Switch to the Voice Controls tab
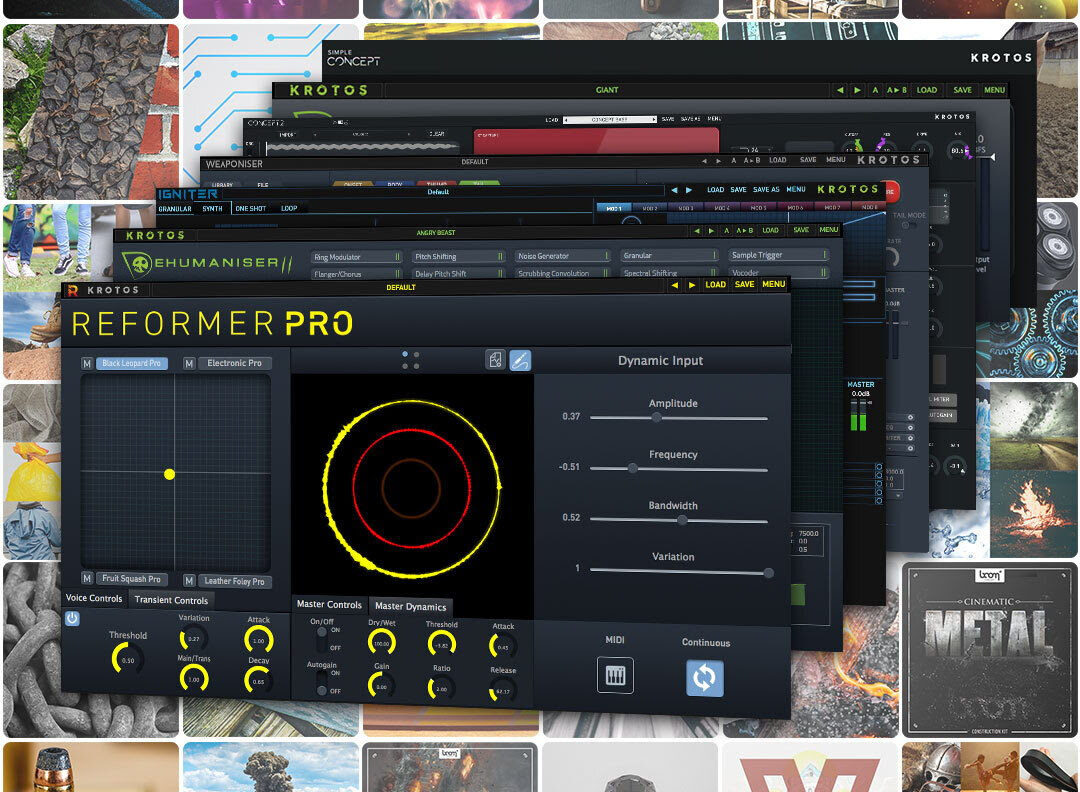The image size is (1080, 792). point(94,598)
